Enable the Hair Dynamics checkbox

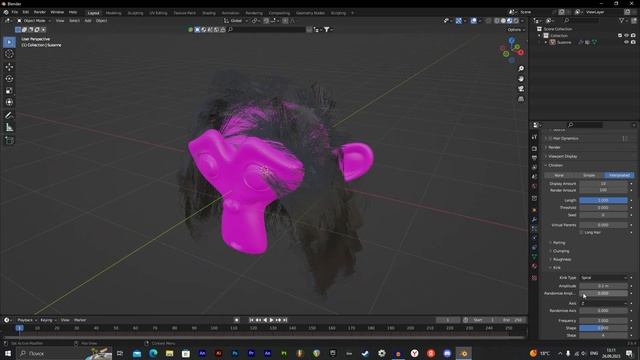(550, 139)
